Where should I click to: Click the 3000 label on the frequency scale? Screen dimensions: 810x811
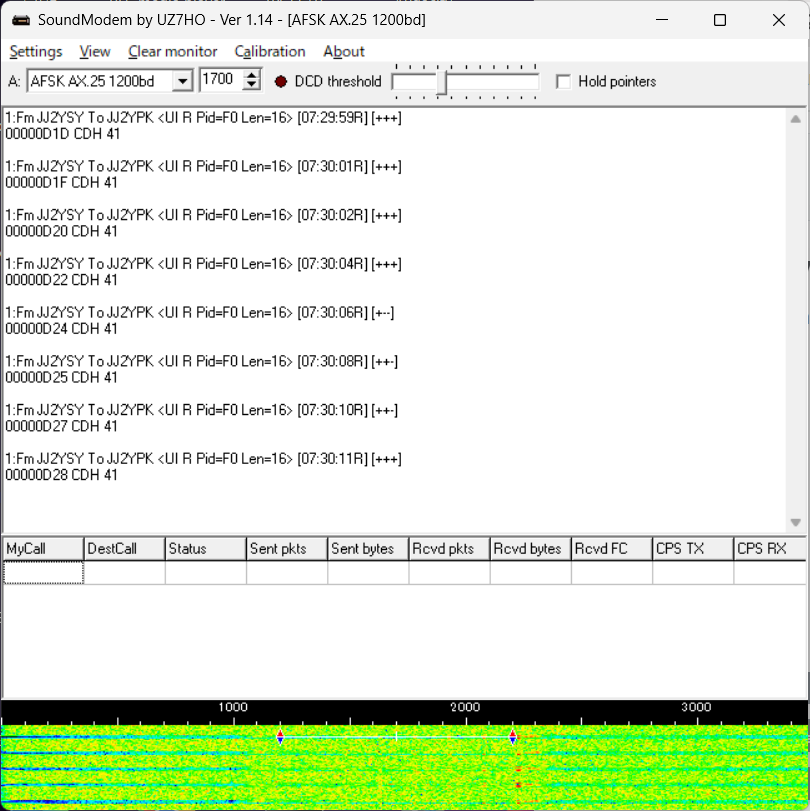(x=696, y=707)
